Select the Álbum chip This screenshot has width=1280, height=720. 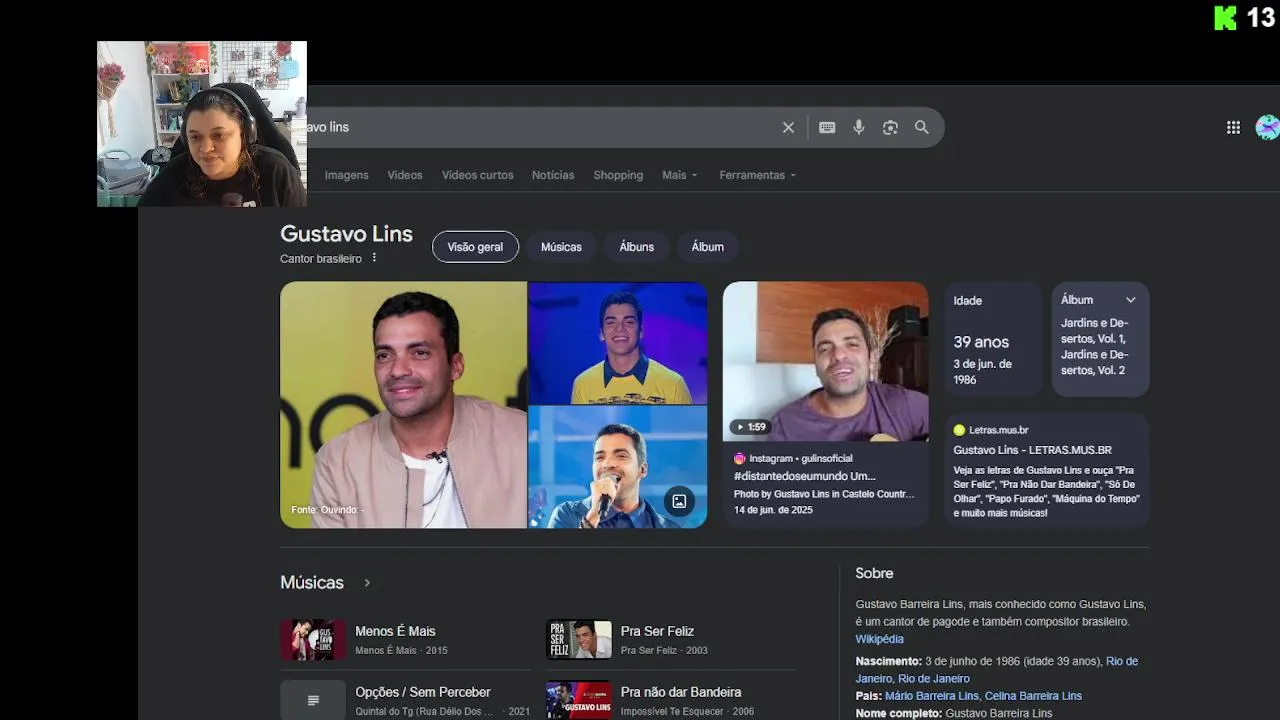click(707, 247)
